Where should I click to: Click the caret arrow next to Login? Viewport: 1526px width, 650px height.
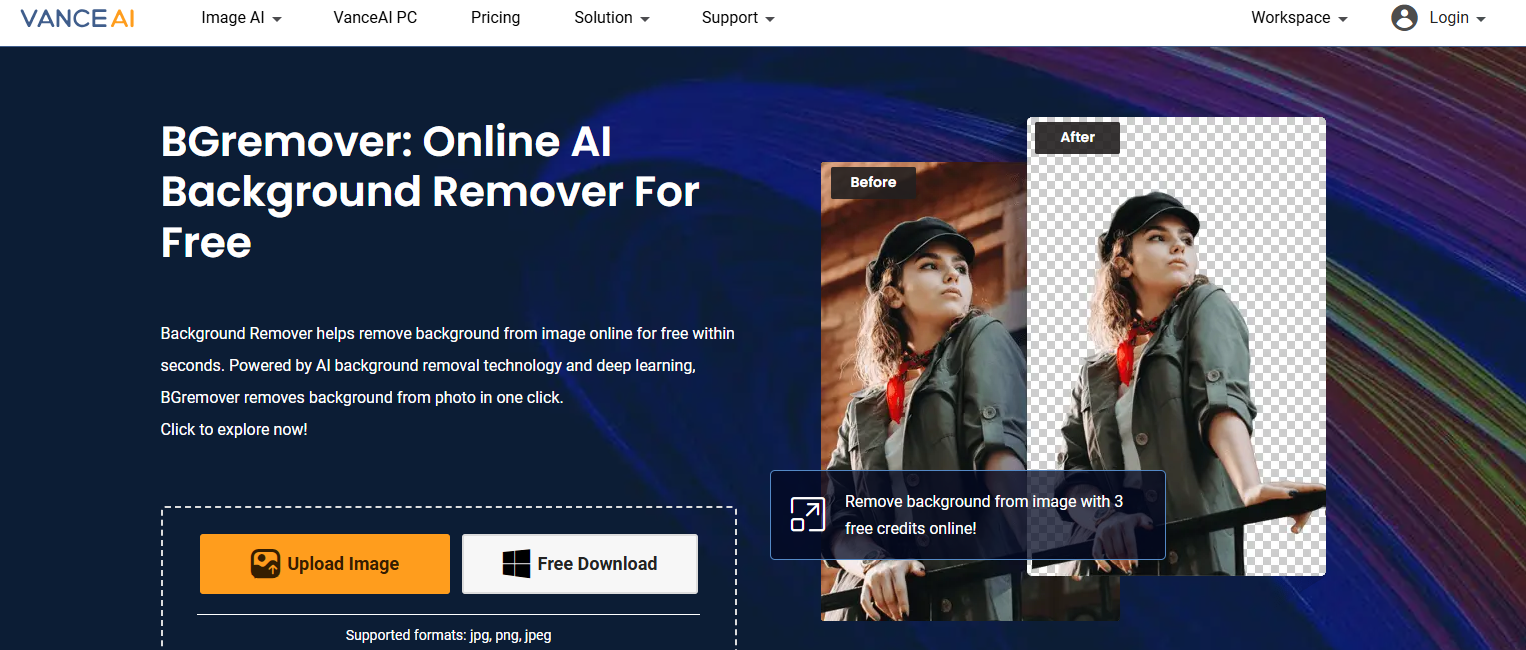[x=1481, y=19]
